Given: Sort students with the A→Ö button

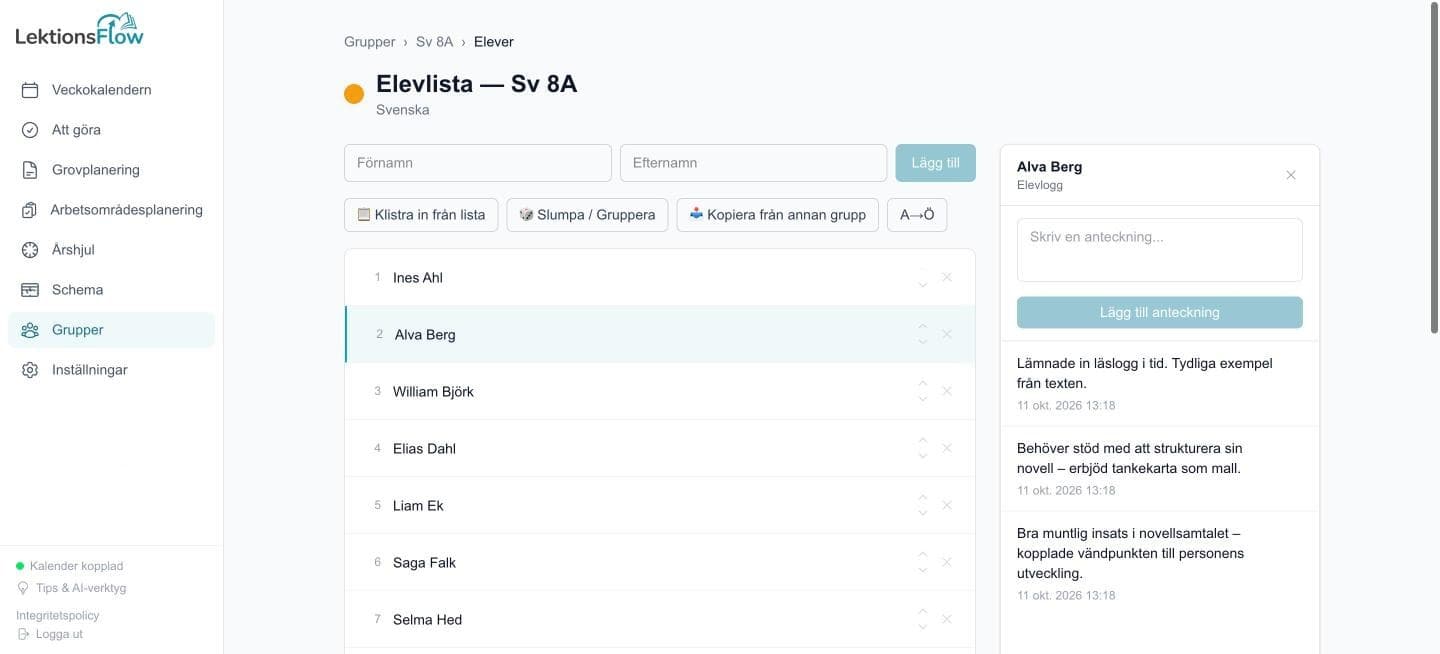Looking at the screenshot, I should tap(917, 215).
